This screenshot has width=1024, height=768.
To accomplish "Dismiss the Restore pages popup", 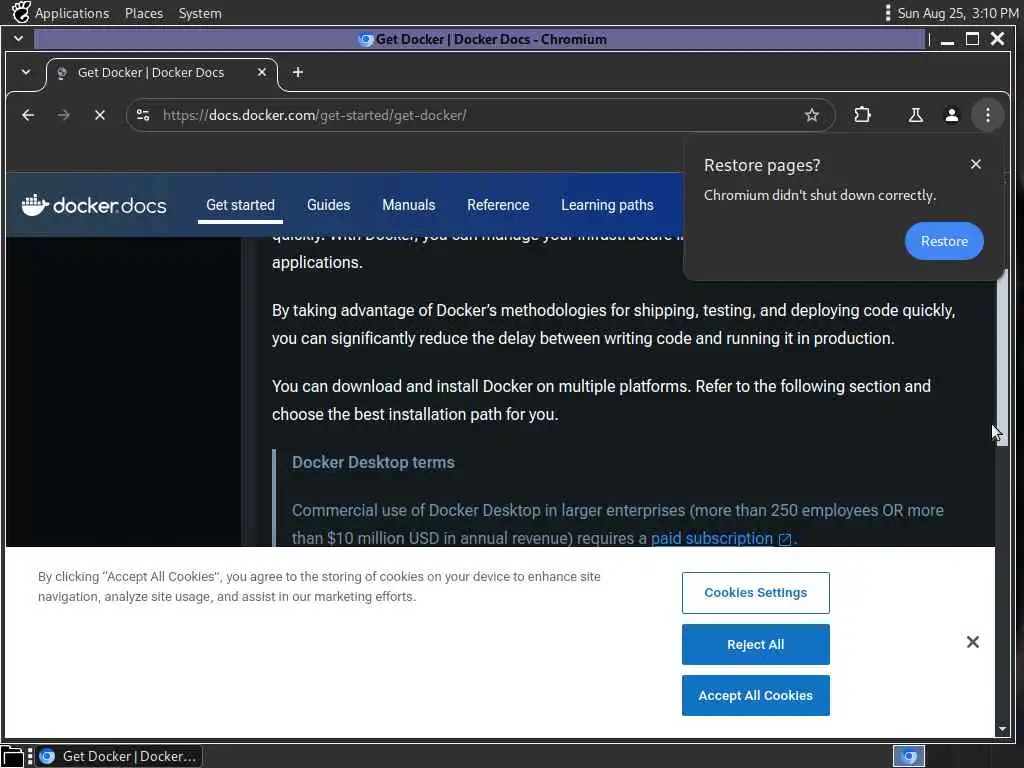I will [x=976, y=165].
